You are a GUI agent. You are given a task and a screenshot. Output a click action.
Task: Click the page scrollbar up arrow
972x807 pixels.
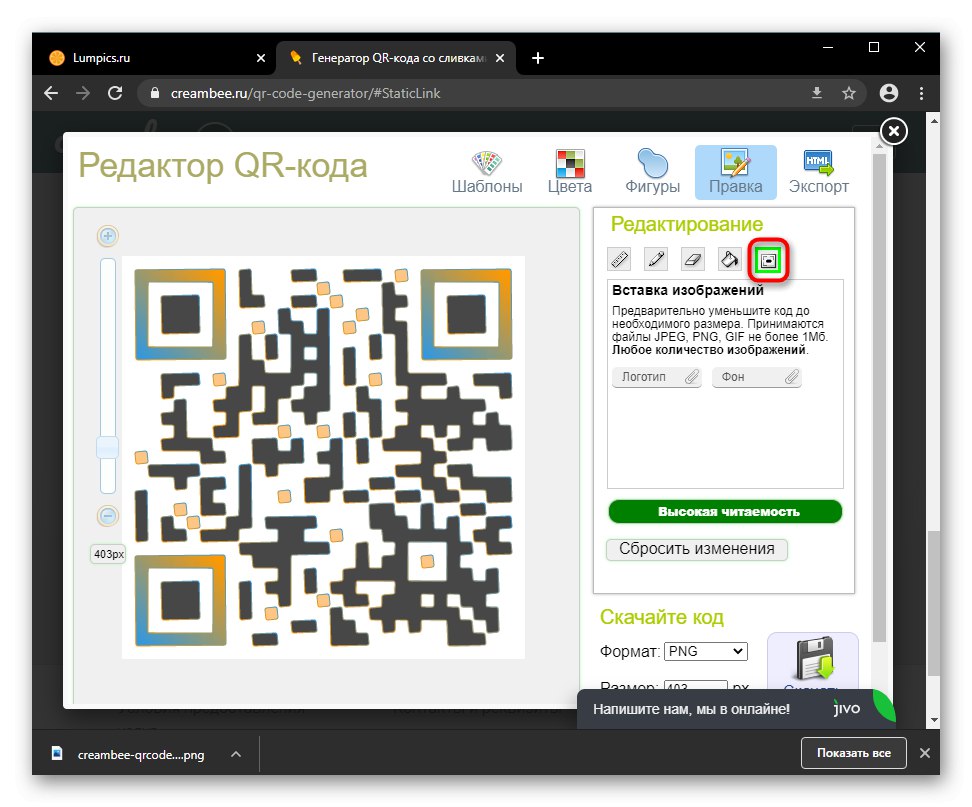click(x=934, y=120)
